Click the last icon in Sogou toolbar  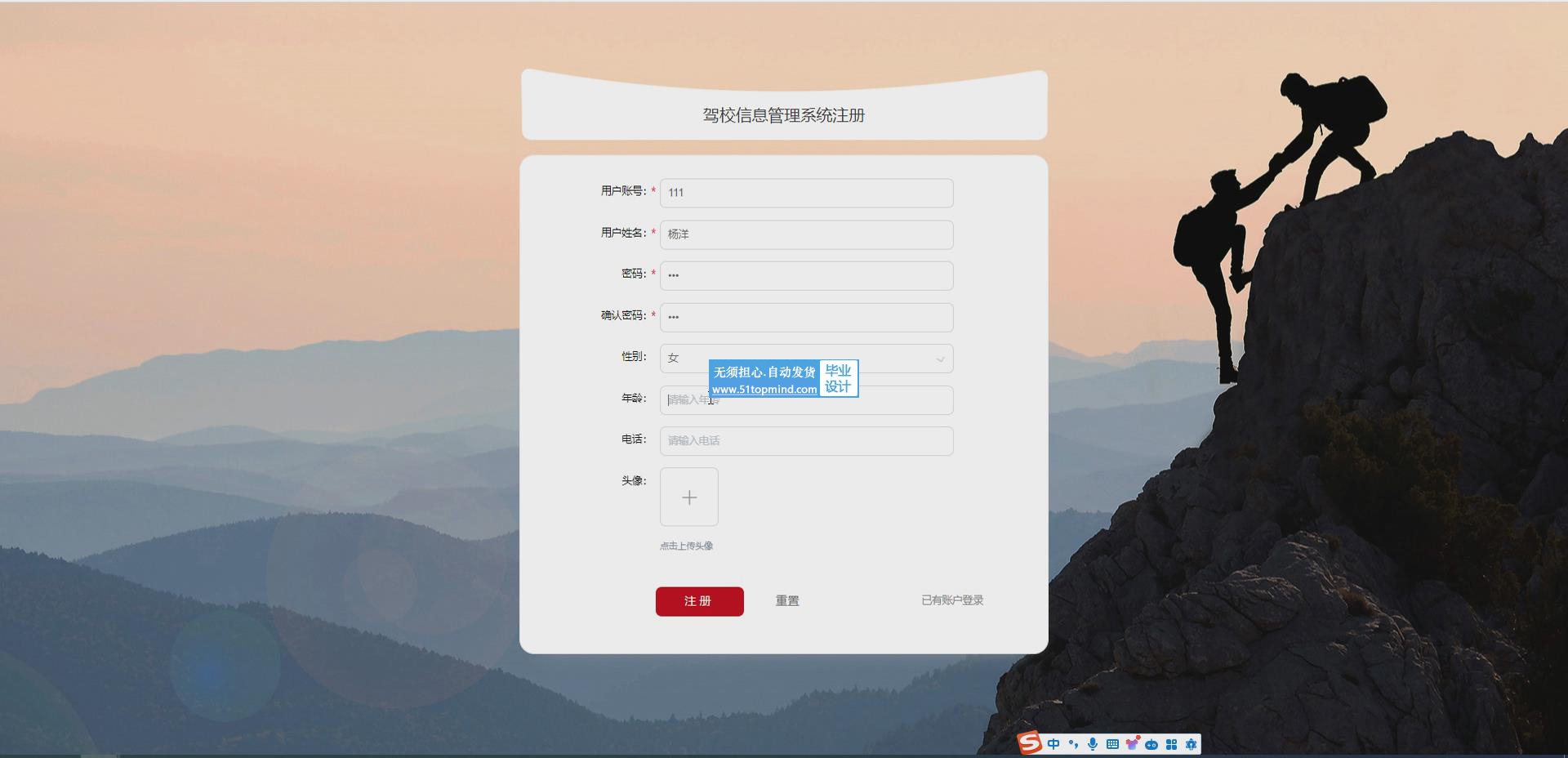coord(1191,744)
